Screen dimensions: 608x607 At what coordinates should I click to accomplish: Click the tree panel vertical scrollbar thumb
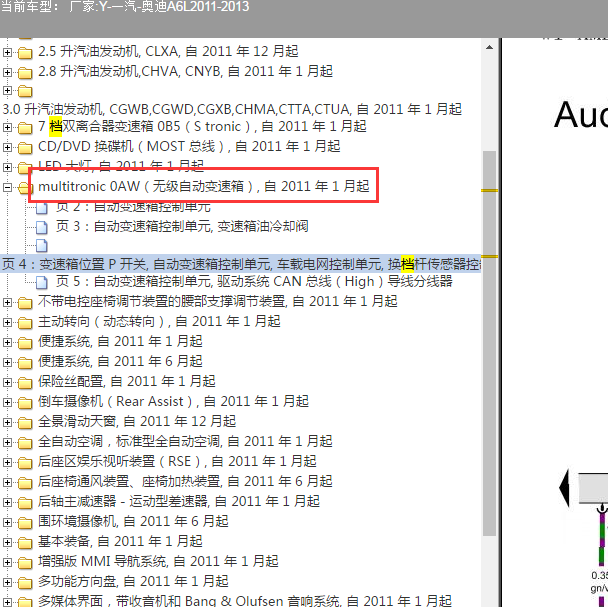pos(489,344)
